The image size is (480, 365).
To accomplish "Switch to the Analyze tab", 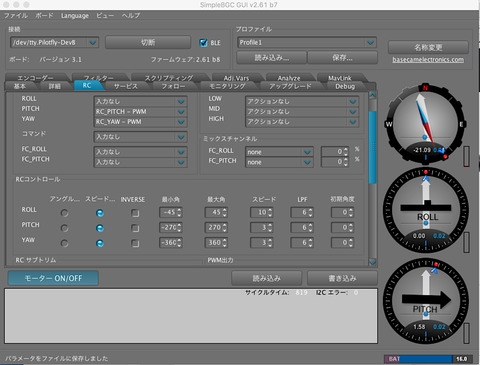I will coord(289,78).
